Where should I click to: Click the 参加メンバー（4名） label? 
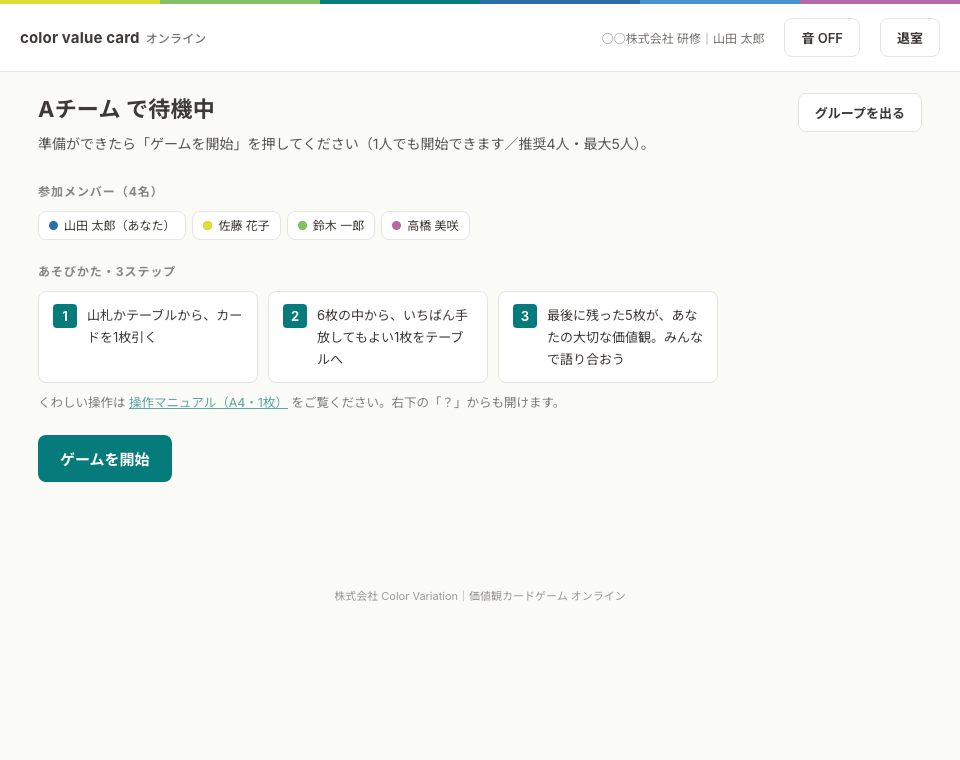coord(98,192)
